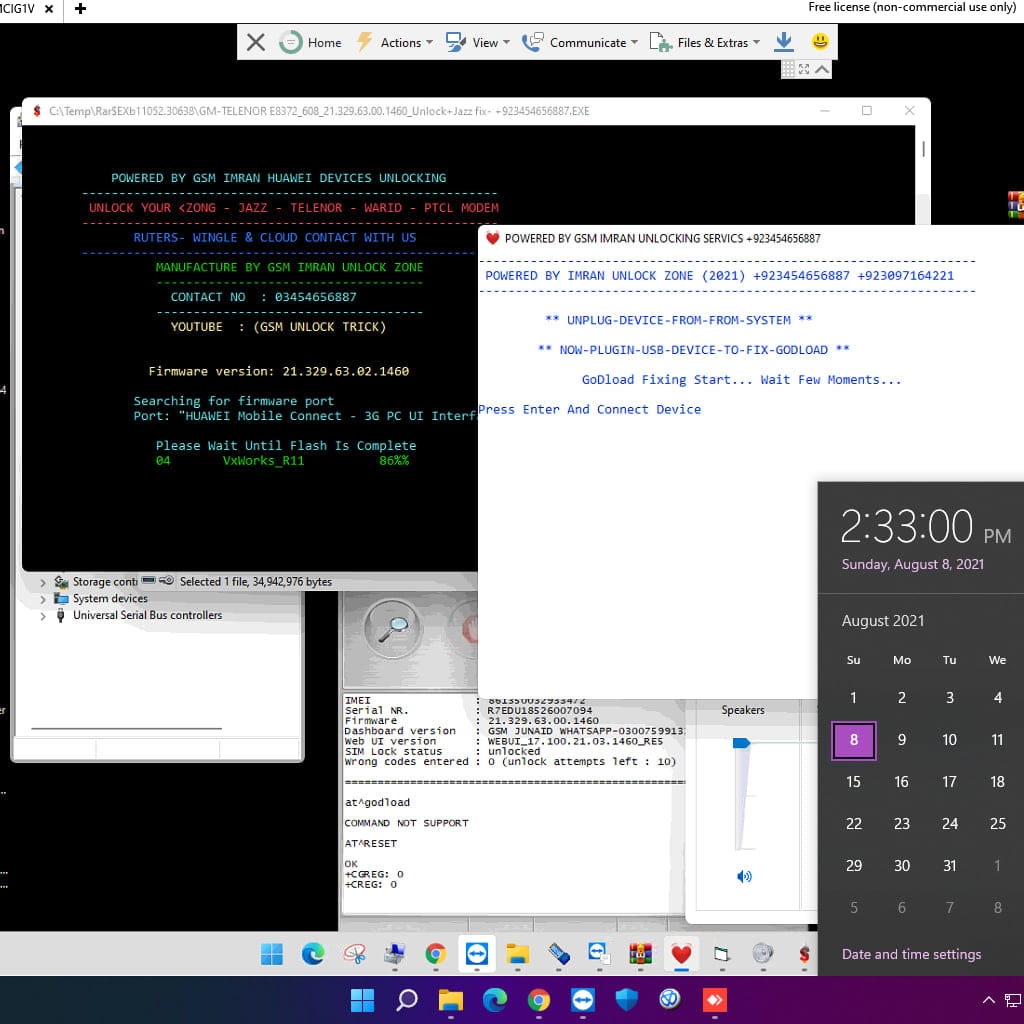The width and height of the screenshot is (1024, 1024).
Task: Open the red heart app in remote taskbar
Action: (681, 955)
